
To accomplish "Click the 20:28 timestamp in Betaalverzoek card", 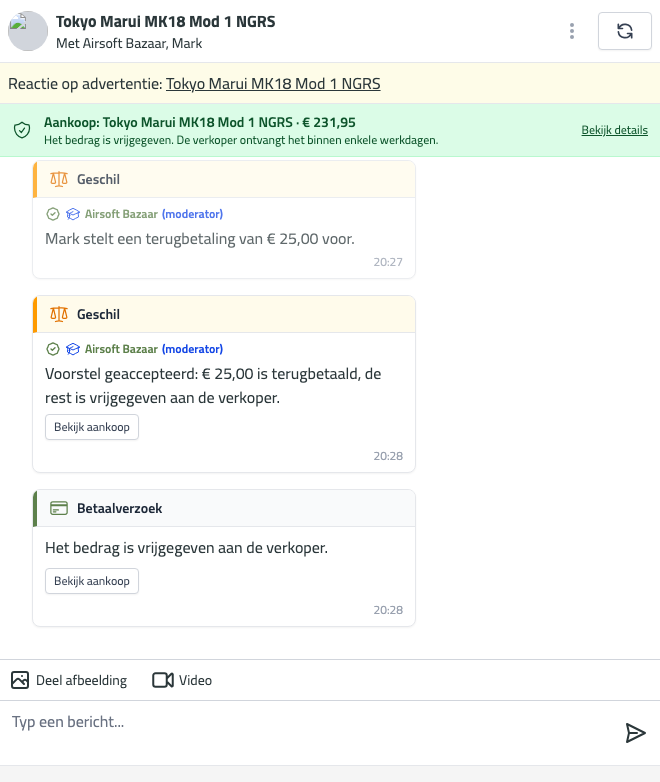I will pos(388,610).
